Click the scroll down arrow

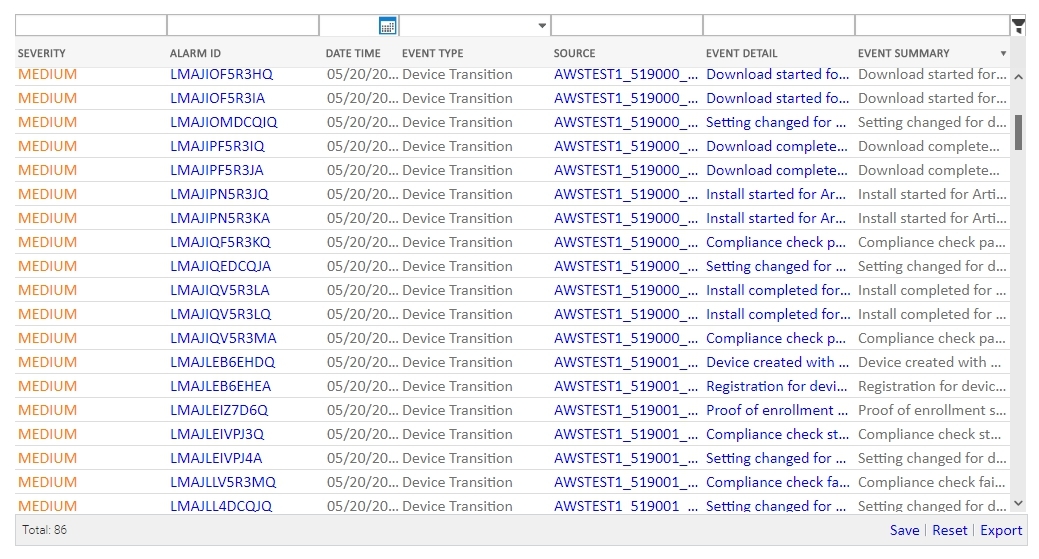1018,504
